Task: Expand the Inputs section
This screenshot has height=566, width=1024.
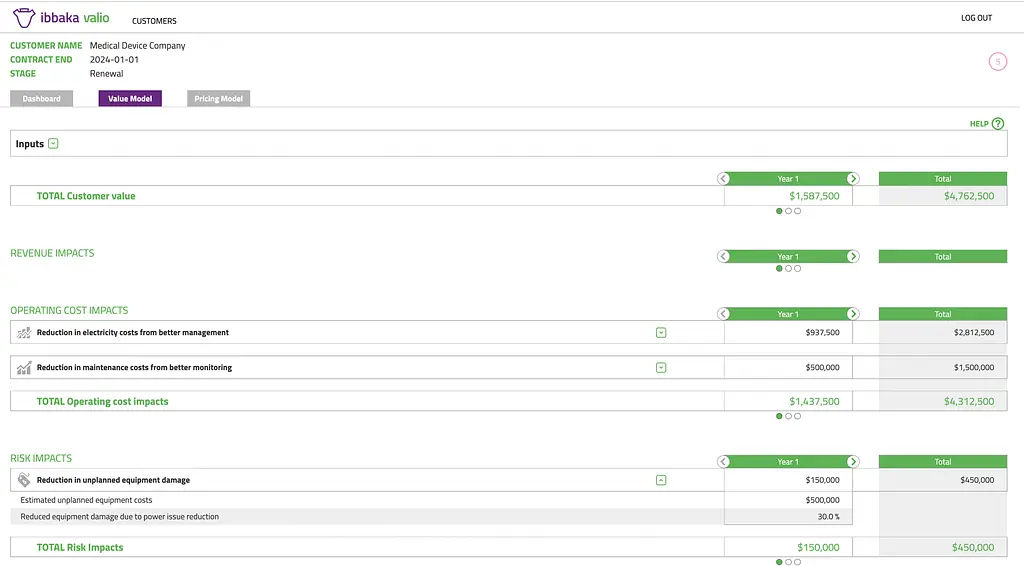Action: (53, 144)
